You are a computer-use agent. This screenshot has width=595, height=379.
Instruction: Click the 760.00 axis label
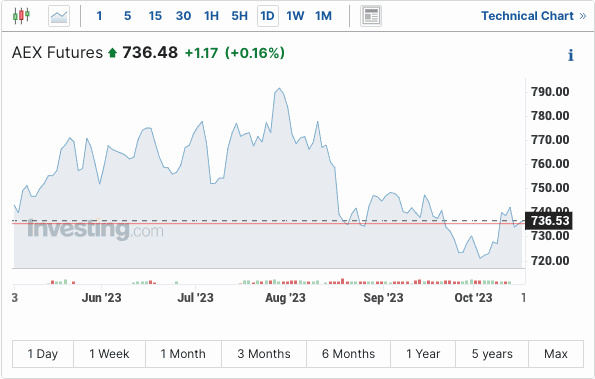coord(550,164)
